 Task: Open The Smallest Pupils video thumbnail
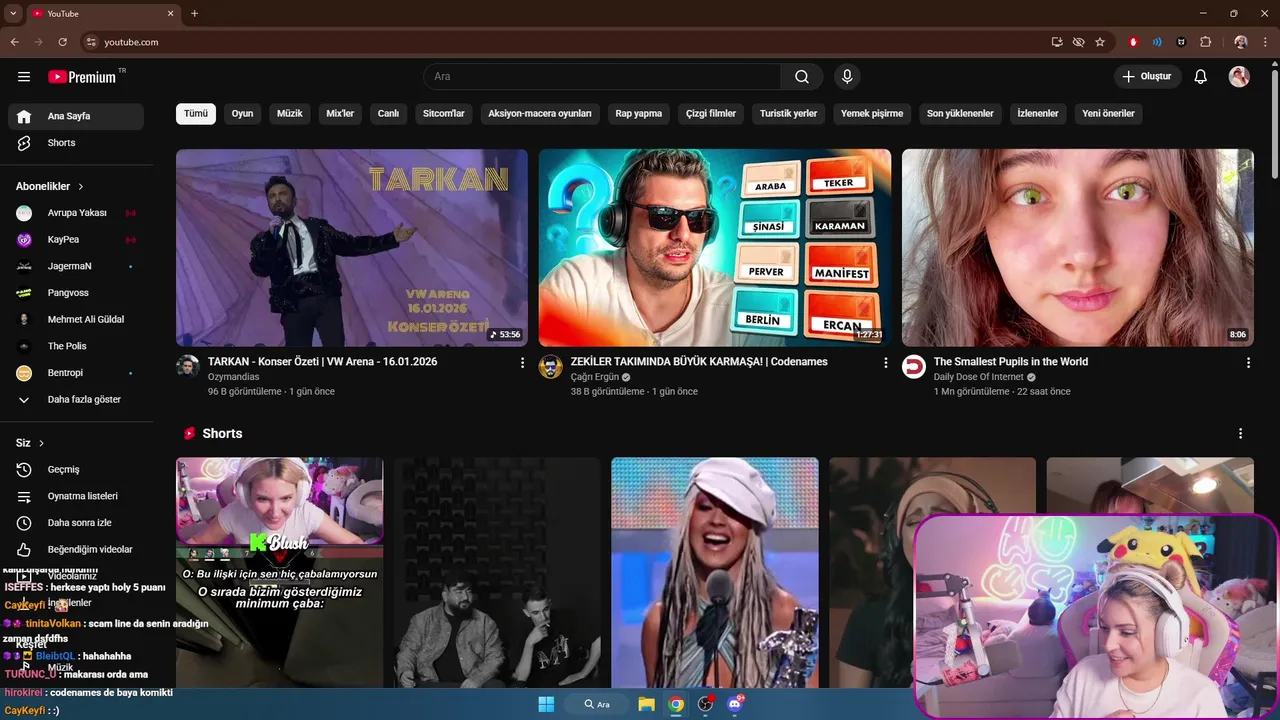[1078, 248]
